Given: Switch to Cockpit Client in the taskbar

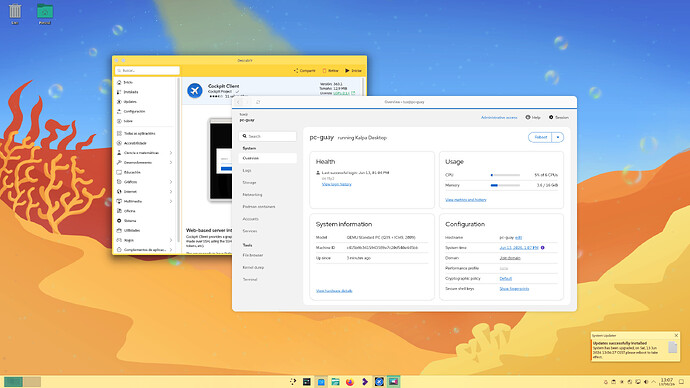Looking at the screenshot, I should (x=379, y=381).
